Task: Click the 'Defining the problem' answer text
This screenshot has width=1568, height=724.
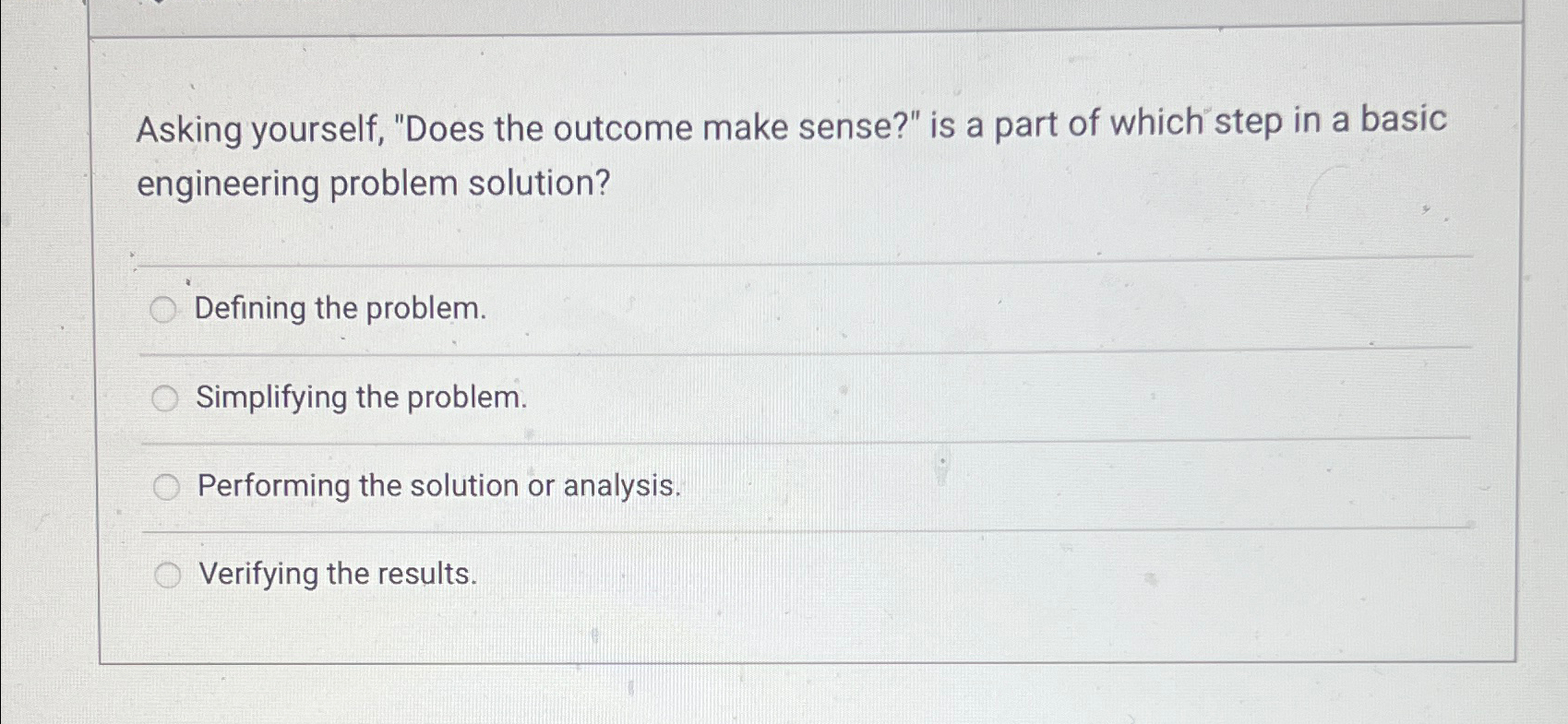Action: click(x=341, y=309)
